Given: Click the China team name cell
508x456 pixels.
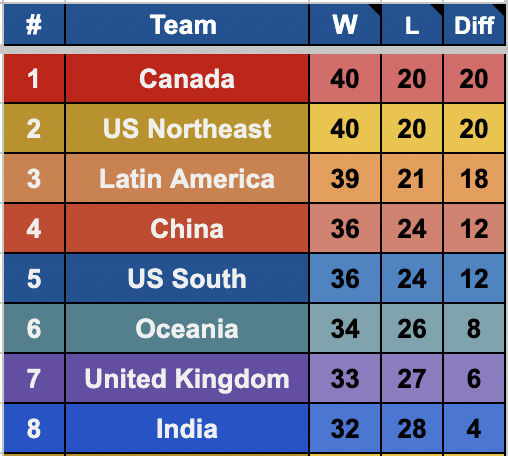Looking at the screenshot, I should pos(187,228).
